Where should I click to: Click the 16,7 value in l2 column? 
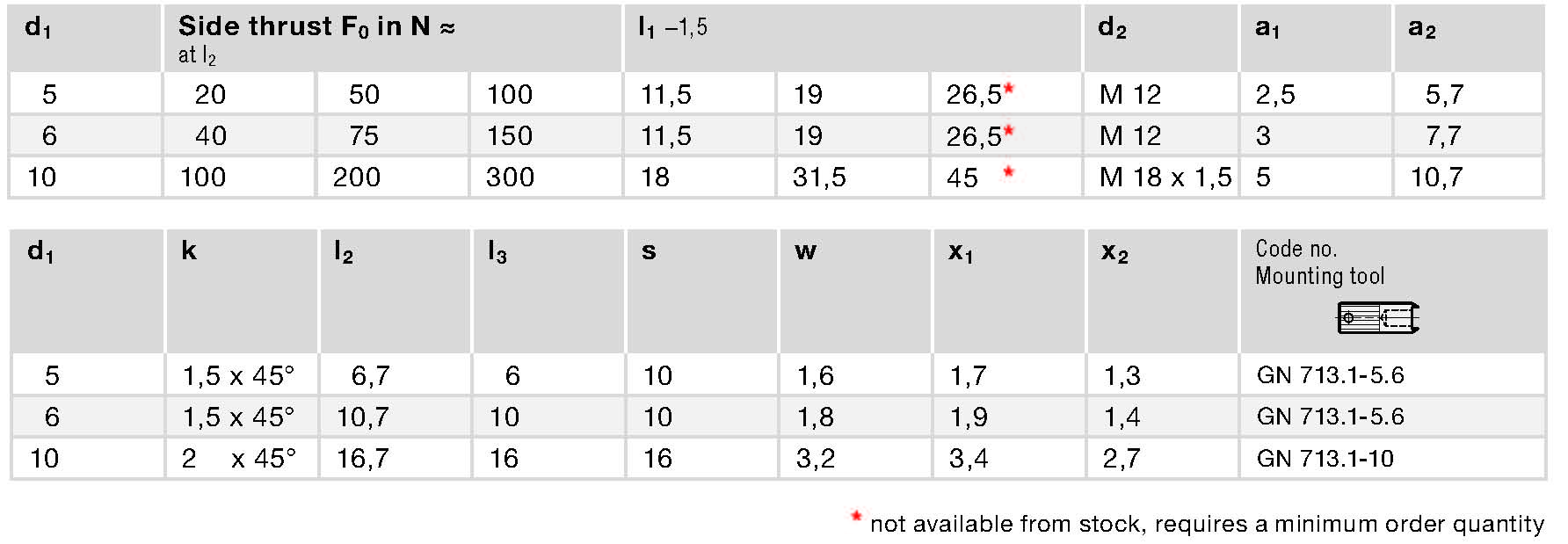363,458
